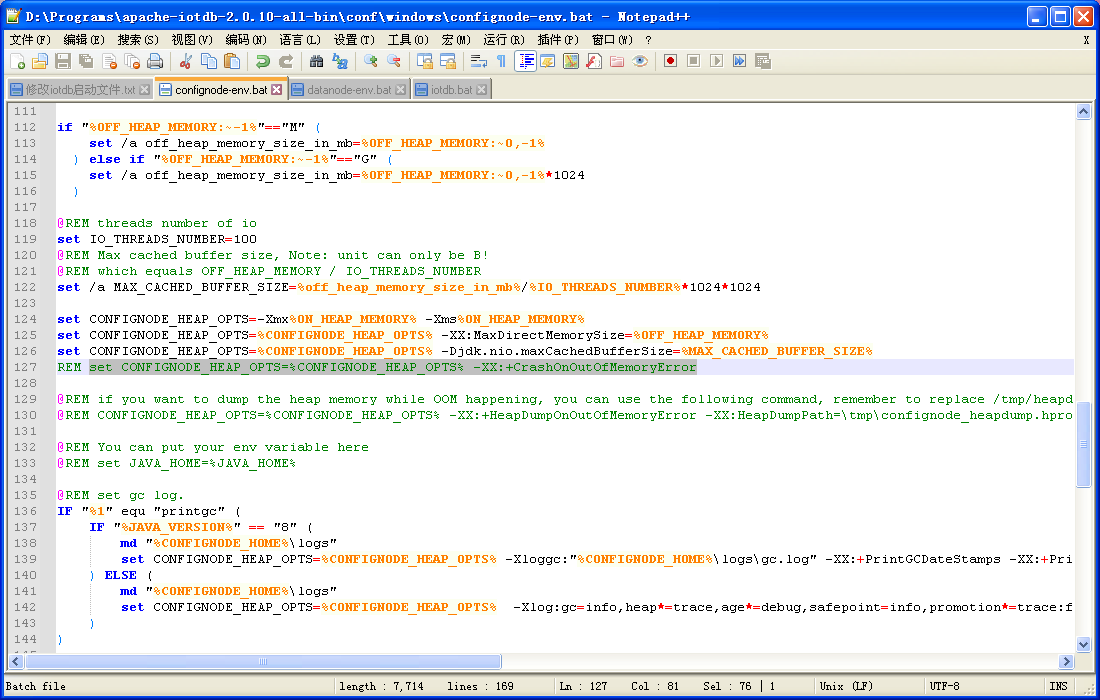
Task: Click the Copy toolbar icon
Action: coord(208,62)
